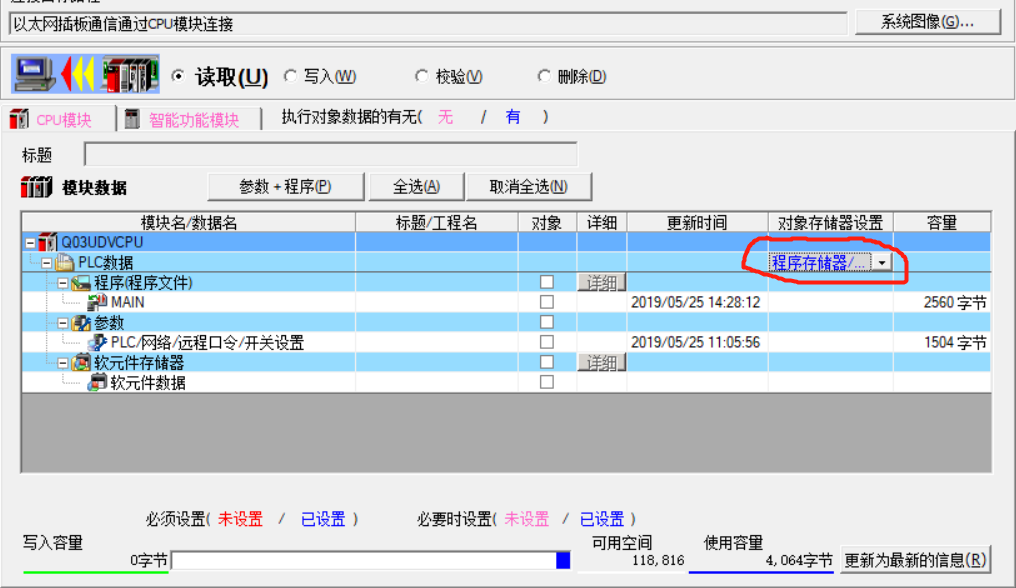
Task: Select the 写入(W) radio button
Action: coord(291,76)
